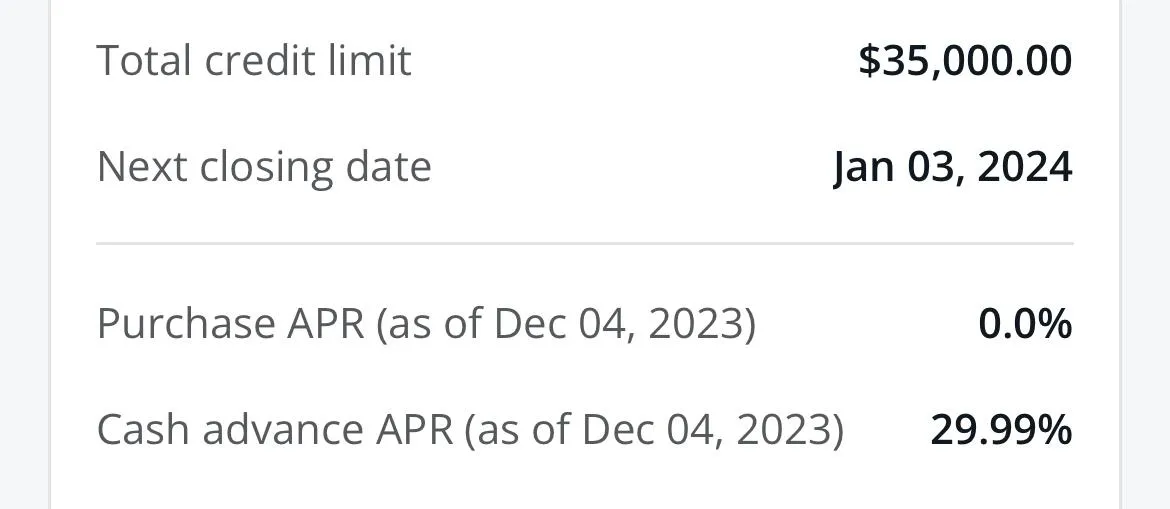1170x509 pixels.
Task: Click the Dec 04, 2023 date beside Cash advance APR
Action: 706,430
